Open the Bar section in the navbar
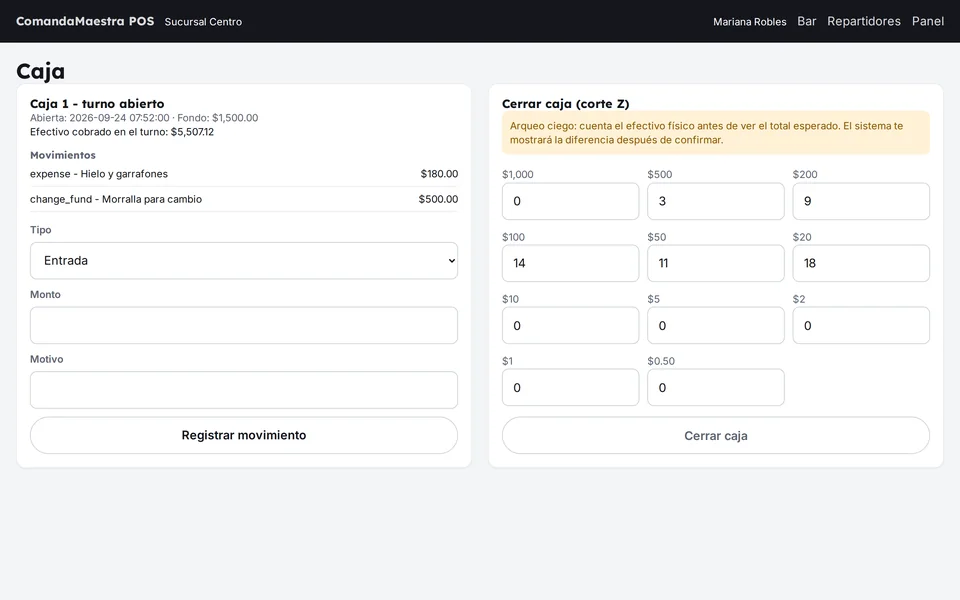960x600 pixels. (806, 21)
